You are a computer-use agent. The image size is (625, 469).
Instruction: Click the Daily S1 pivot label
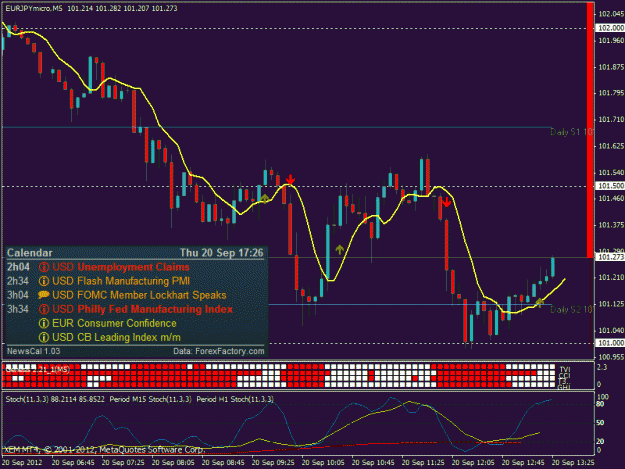click(x=572, y=132)
